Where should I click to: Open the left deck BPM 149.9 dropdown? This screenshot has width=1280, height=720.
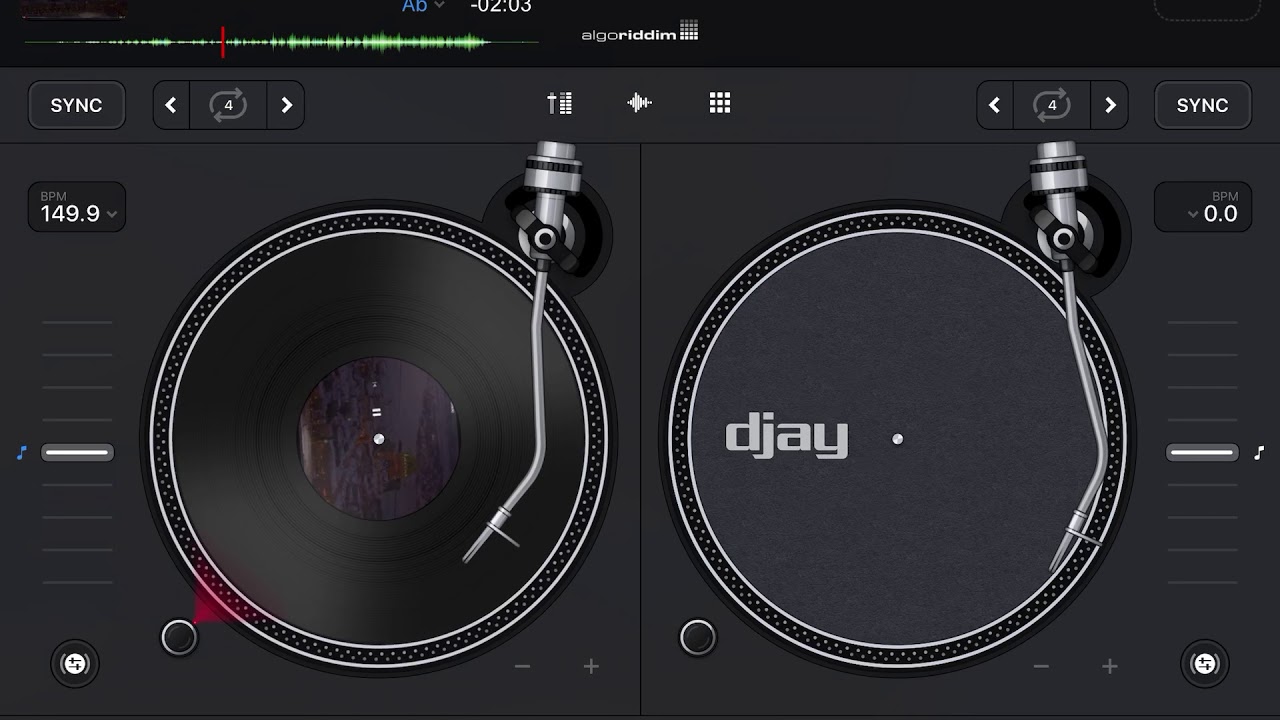coord(77,206)
